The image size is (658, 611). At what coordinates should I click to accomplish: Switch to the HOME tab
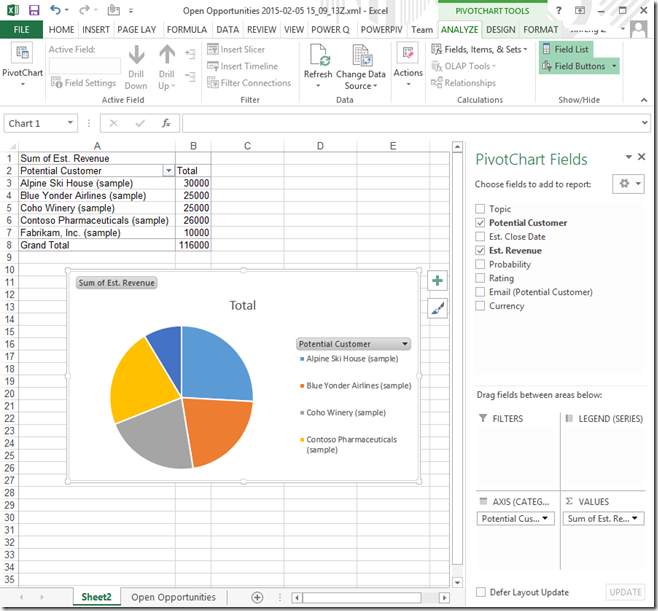point(61,29)
